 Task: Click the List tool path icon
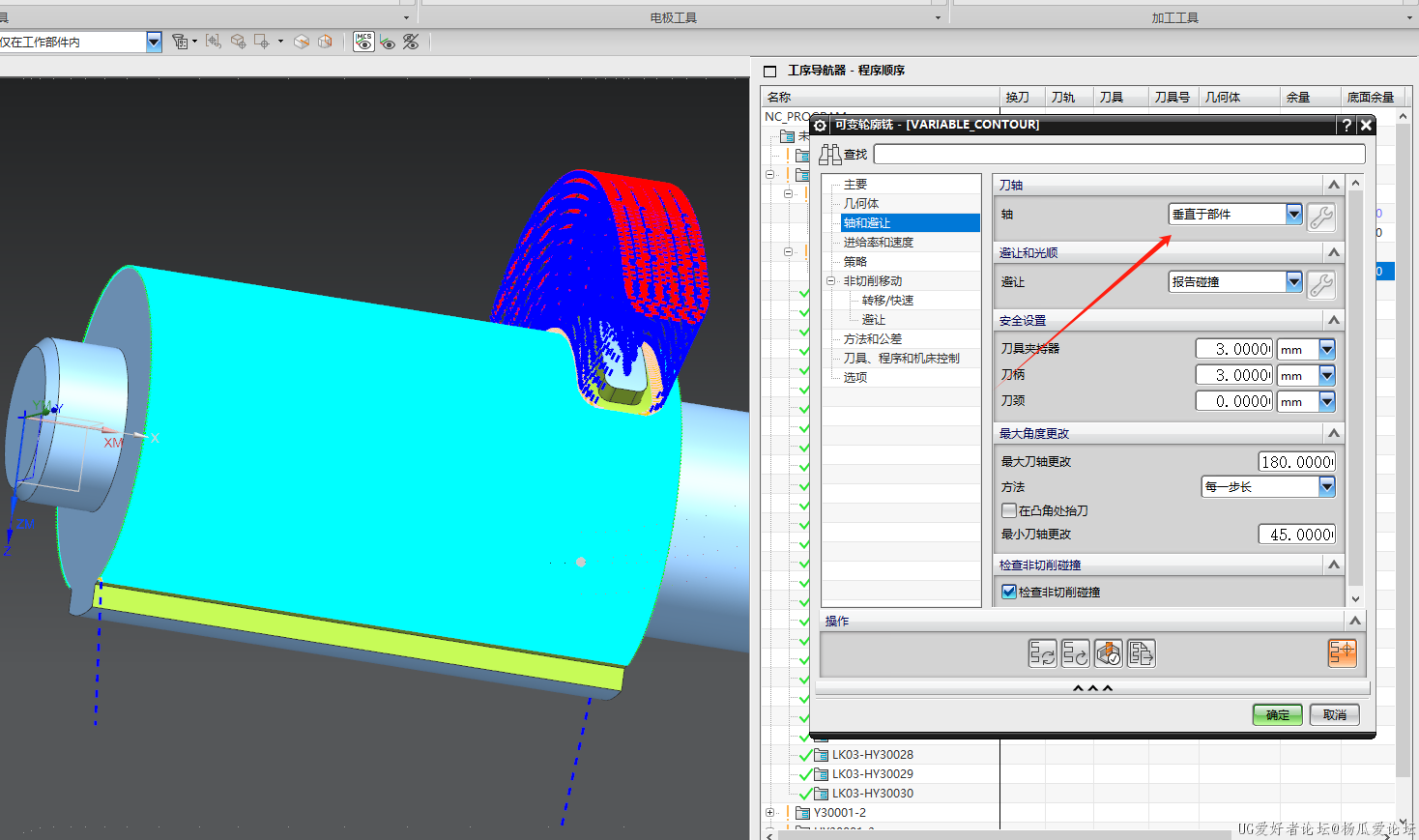(1141, 653)
